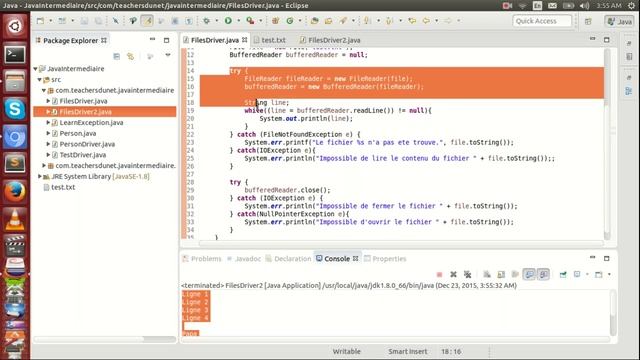The height and width of the screenshot is (360, 640).
Task: Toggle Show Console When Standard Error Changes
Action: pos(544,274)
